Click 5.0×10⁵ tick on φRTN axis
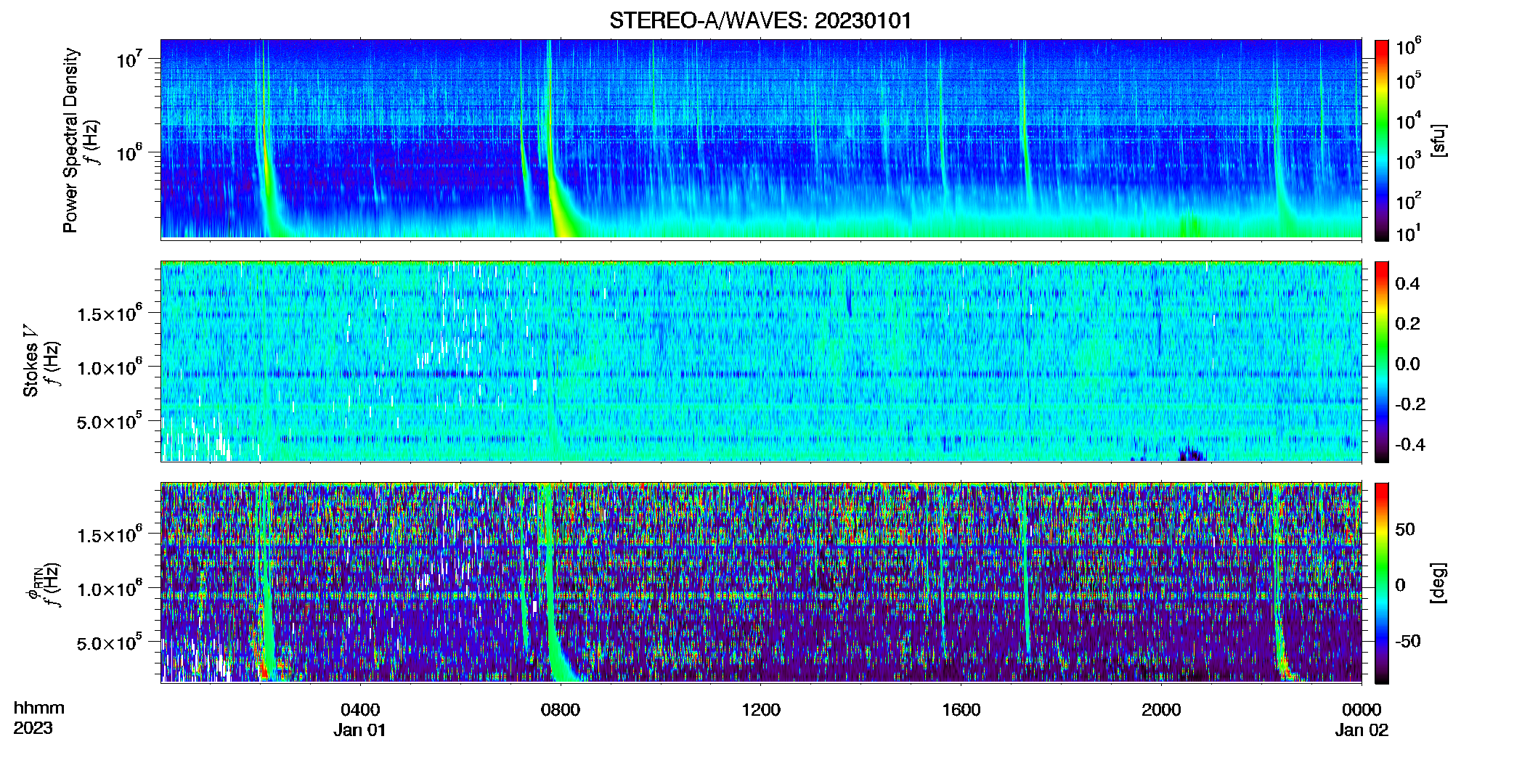This screenshot has width=1522, height=784. tap(110, 642)
